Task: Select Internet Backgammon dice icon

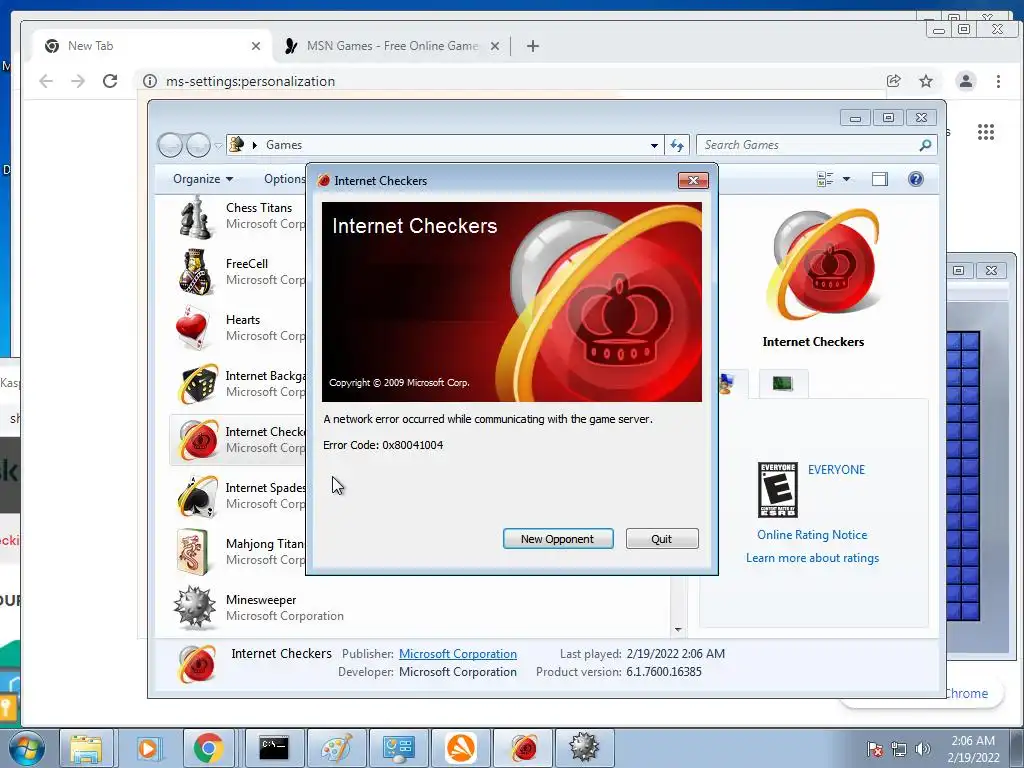Action: click(x=198, y=384)
